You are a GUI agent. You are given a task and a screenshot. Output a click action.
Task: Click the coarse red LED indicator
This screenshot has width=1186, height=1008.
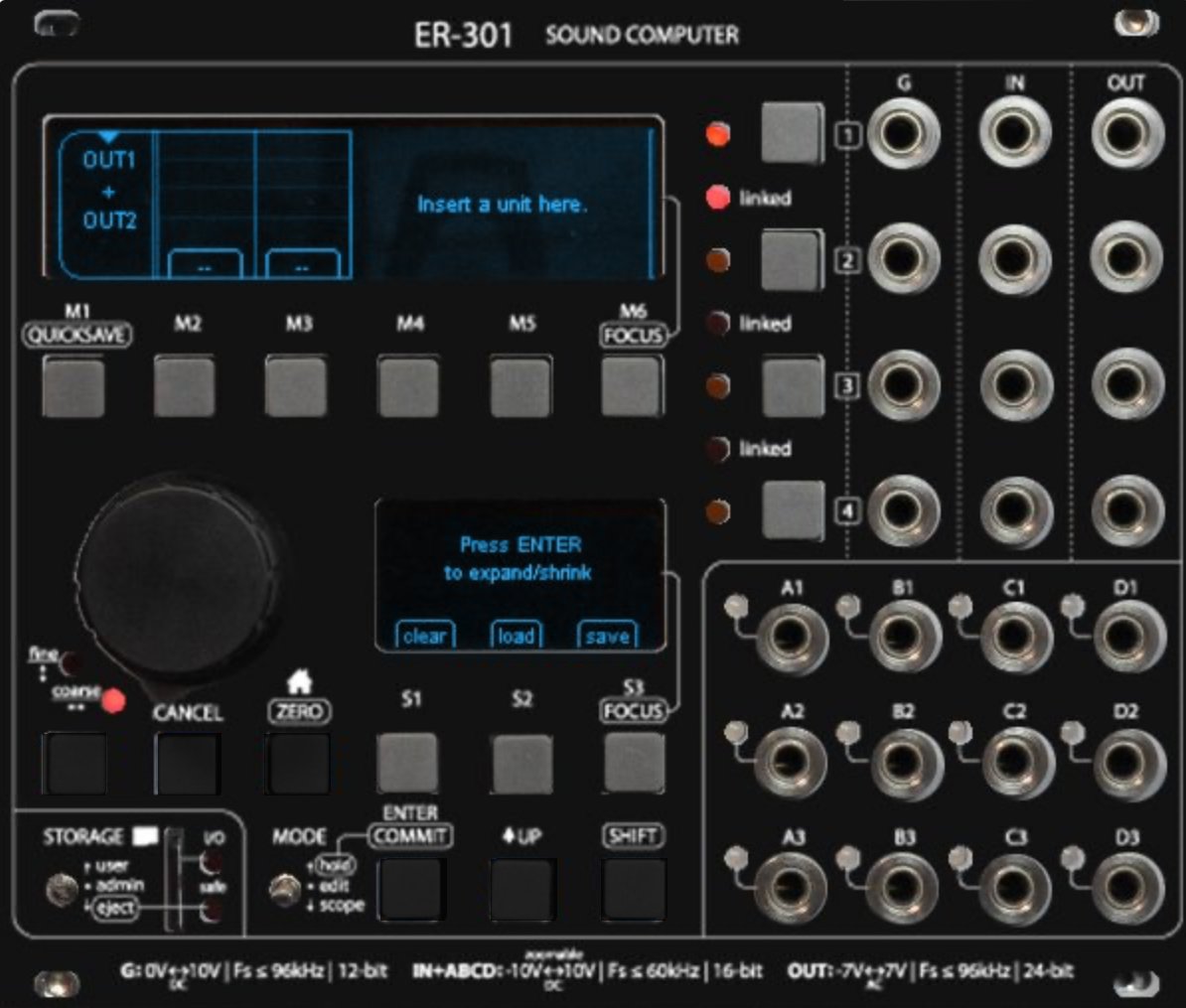[x=113, y=701]
